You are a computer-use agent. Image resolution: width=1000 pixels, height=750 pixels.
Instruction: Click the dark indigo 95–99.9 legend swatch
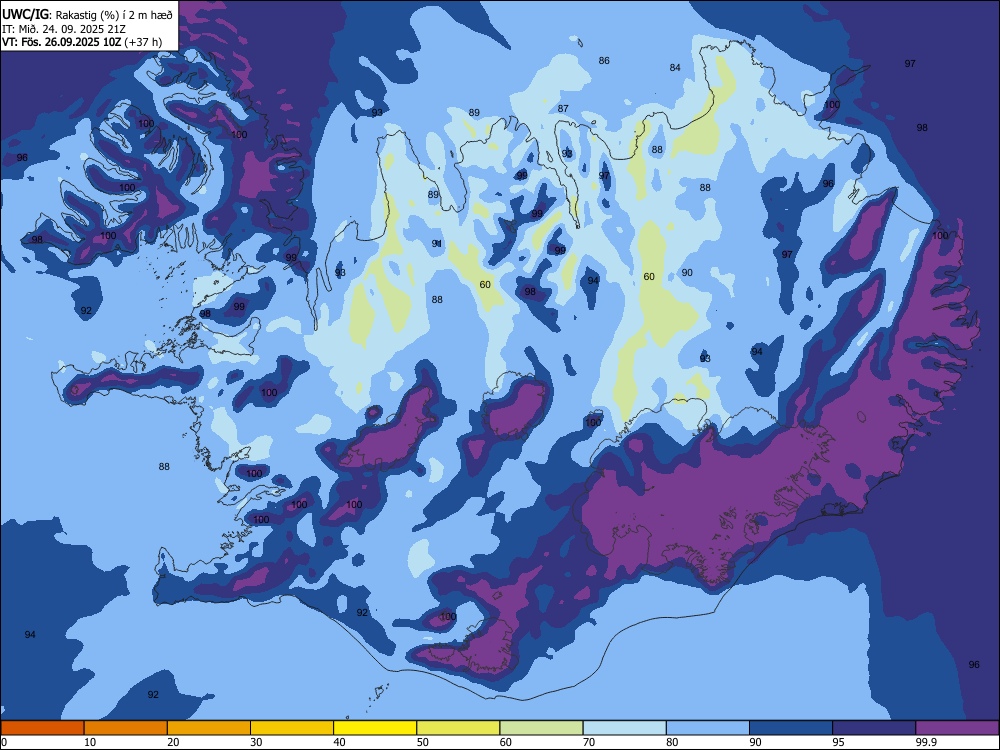(x=874, y=728)
